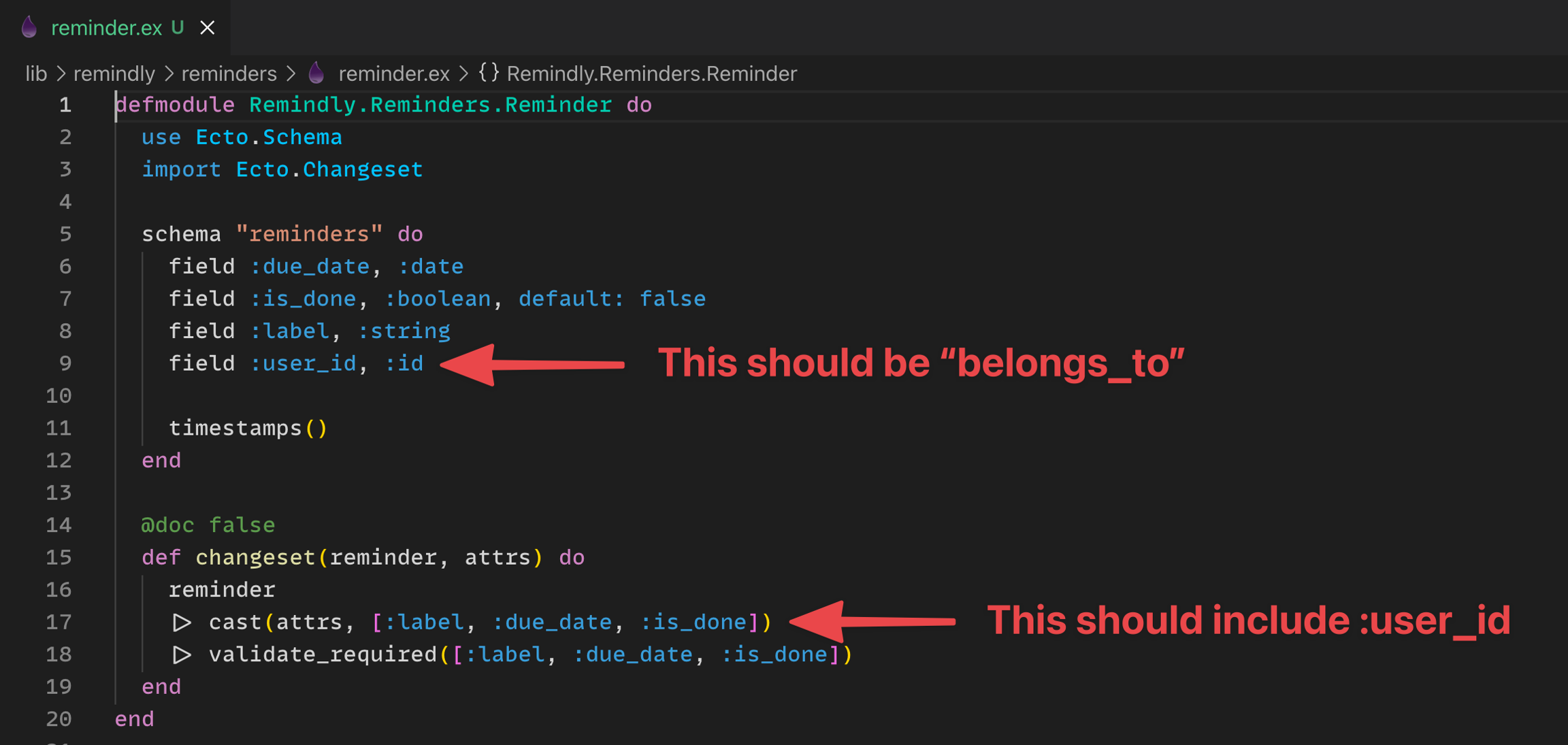
Task: Click the pipe triangle before validate_required
Action: pyautogui.click(x=181, y=655)
